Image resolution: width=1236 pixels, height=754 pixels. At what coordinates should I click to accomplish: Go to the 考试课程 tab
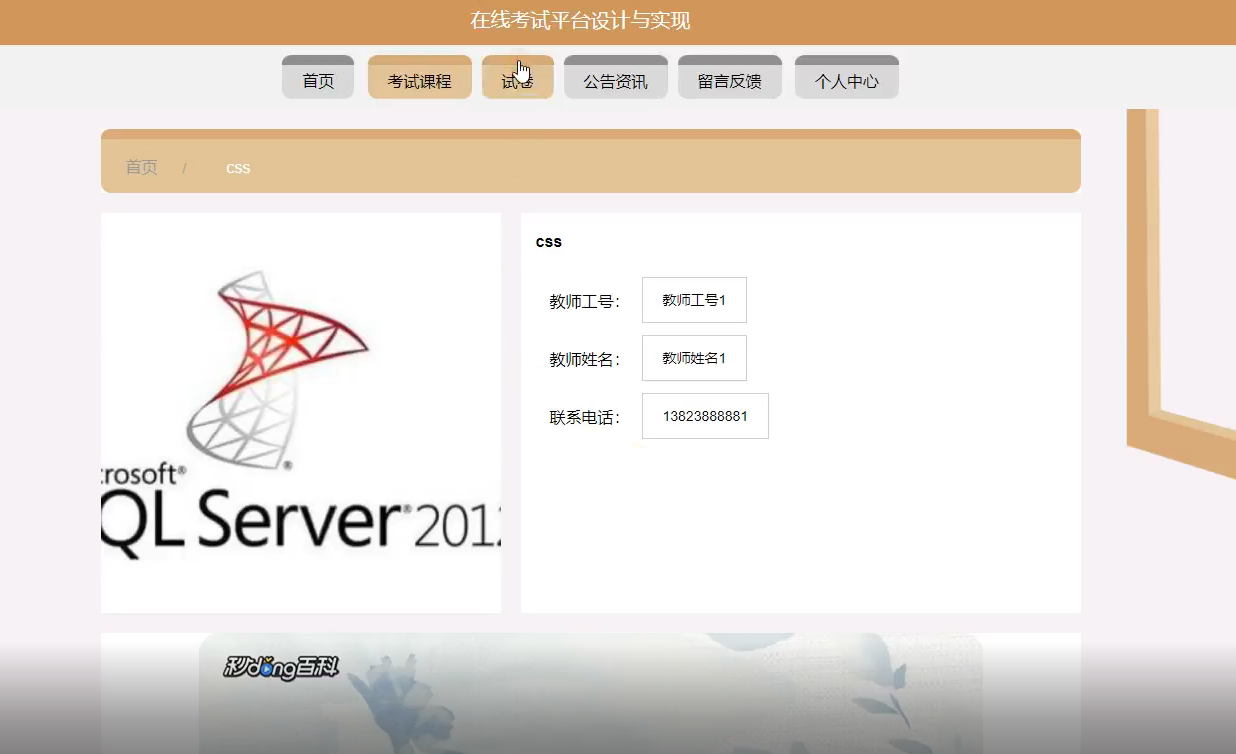[420, 77]
